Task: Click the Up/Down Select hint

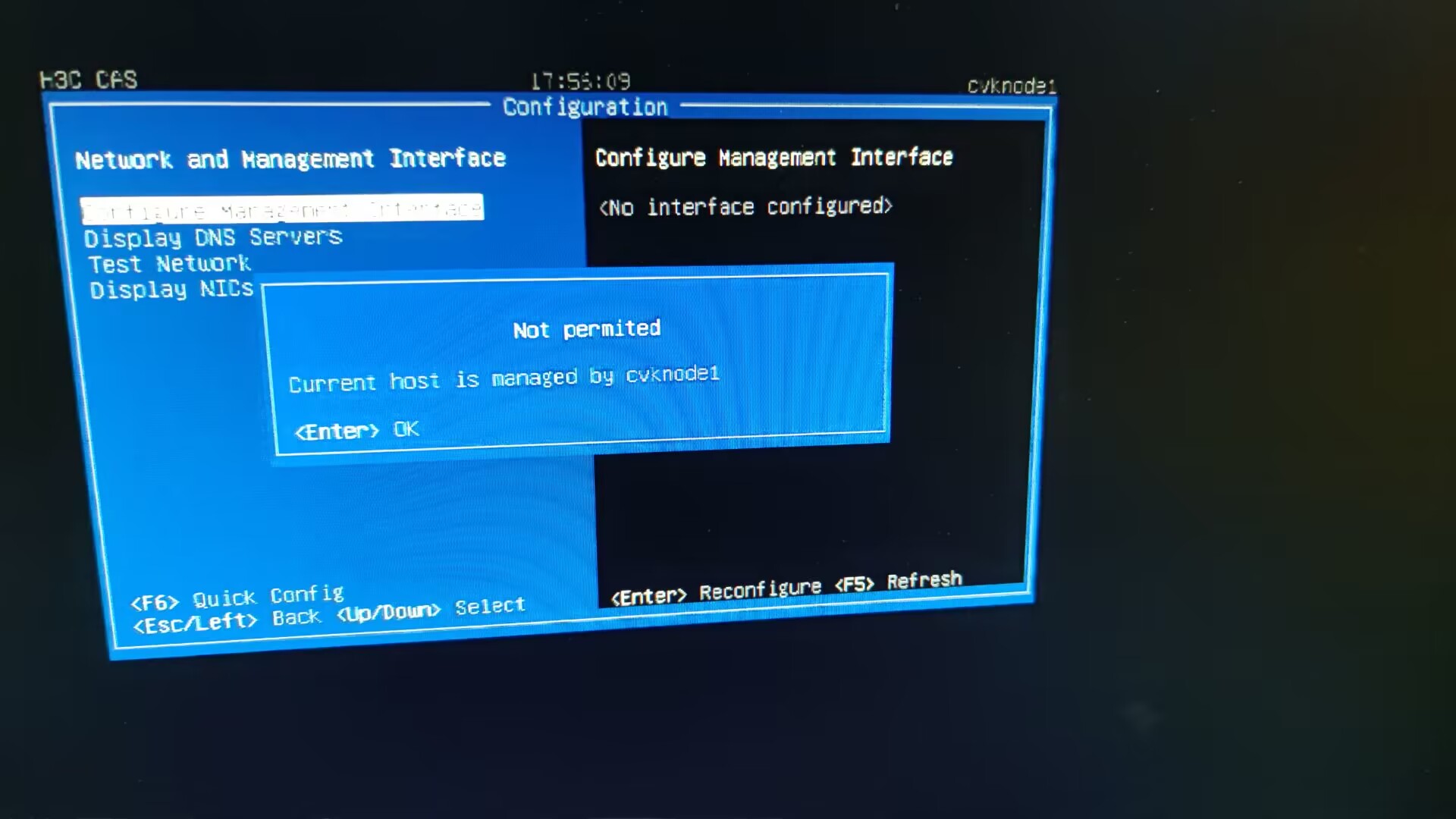Action: tap(431, 609)
